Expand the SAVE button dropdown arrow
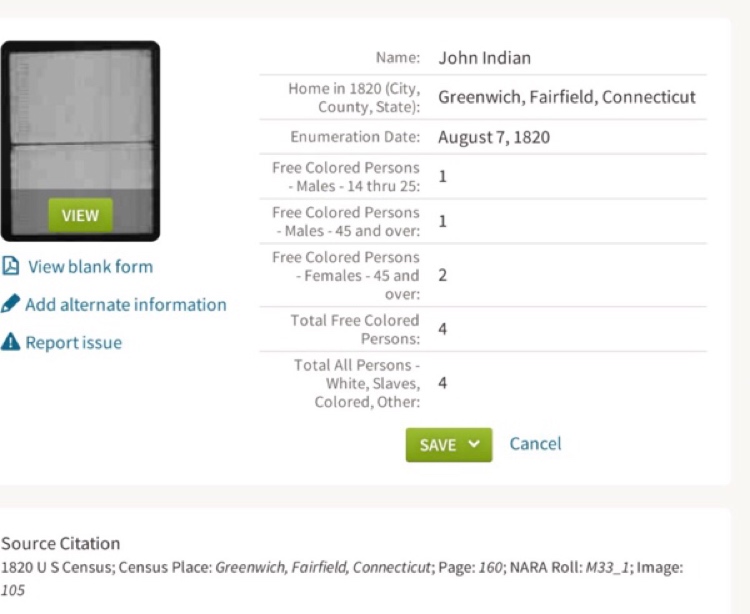Viewport: 750px width, 614px height. click(474, 444)
